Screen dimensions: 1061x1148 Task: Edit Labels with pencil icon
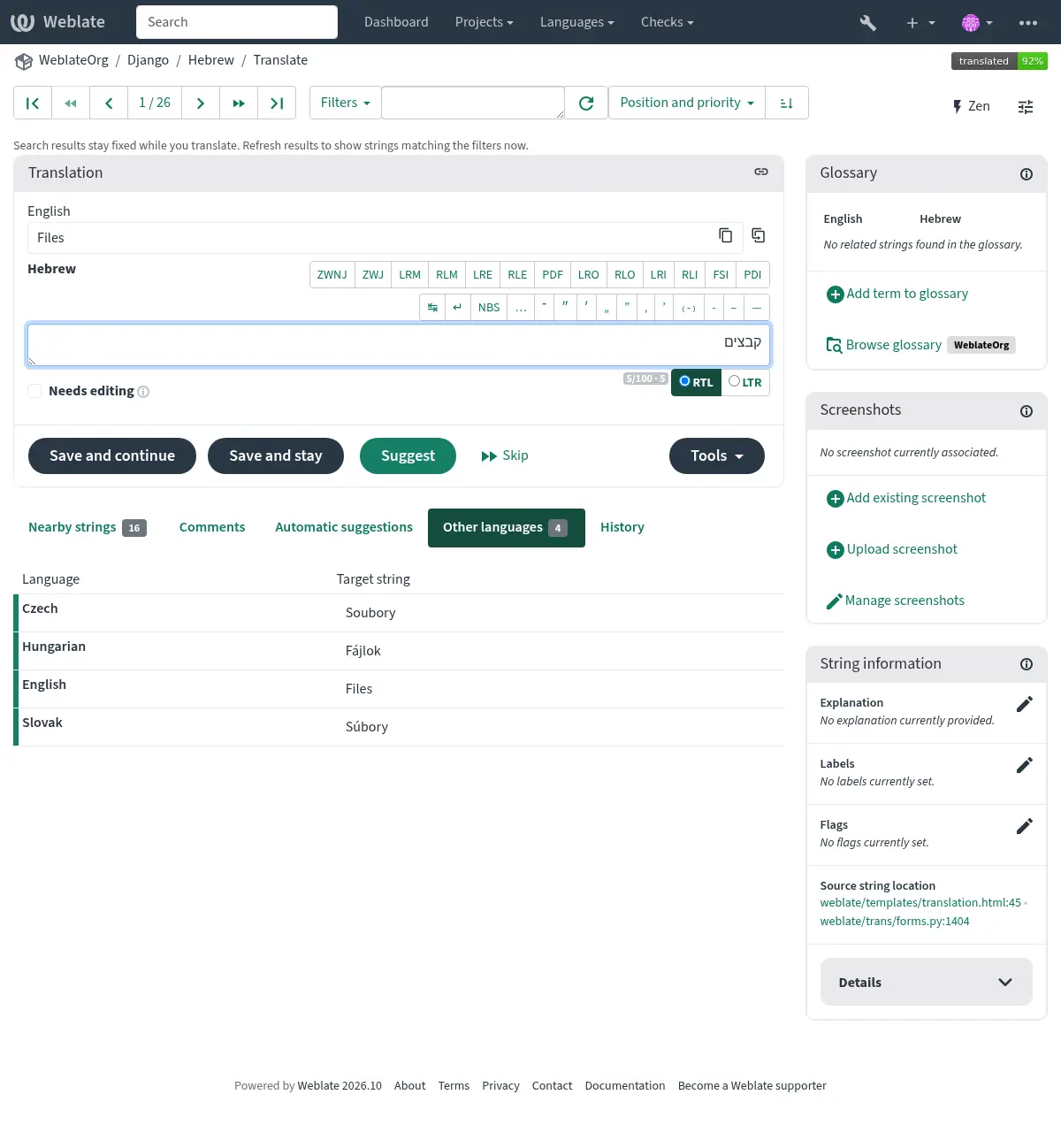coord(1025,765)
